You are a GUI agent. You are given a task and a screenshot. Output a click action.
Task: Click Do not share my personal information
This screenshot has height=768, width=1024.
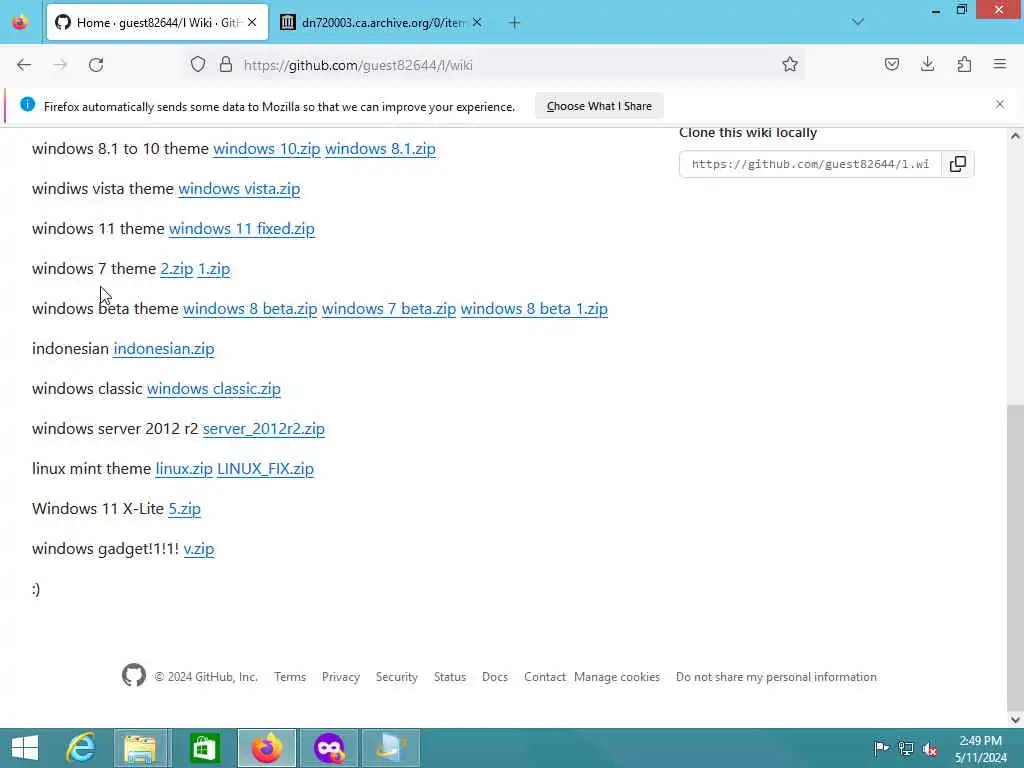776,677
